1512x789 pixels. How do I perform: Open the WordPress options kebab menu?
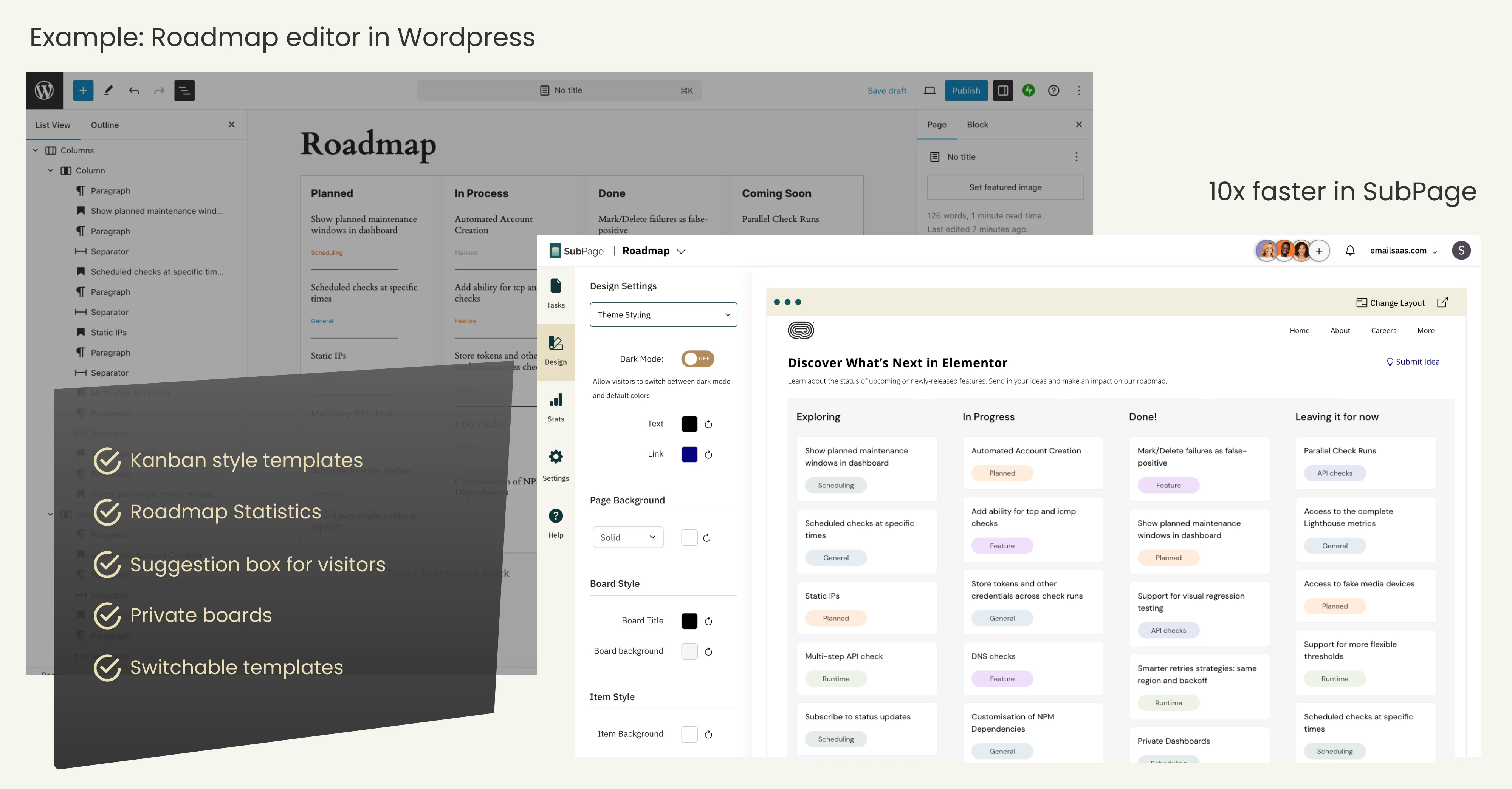1079,90
